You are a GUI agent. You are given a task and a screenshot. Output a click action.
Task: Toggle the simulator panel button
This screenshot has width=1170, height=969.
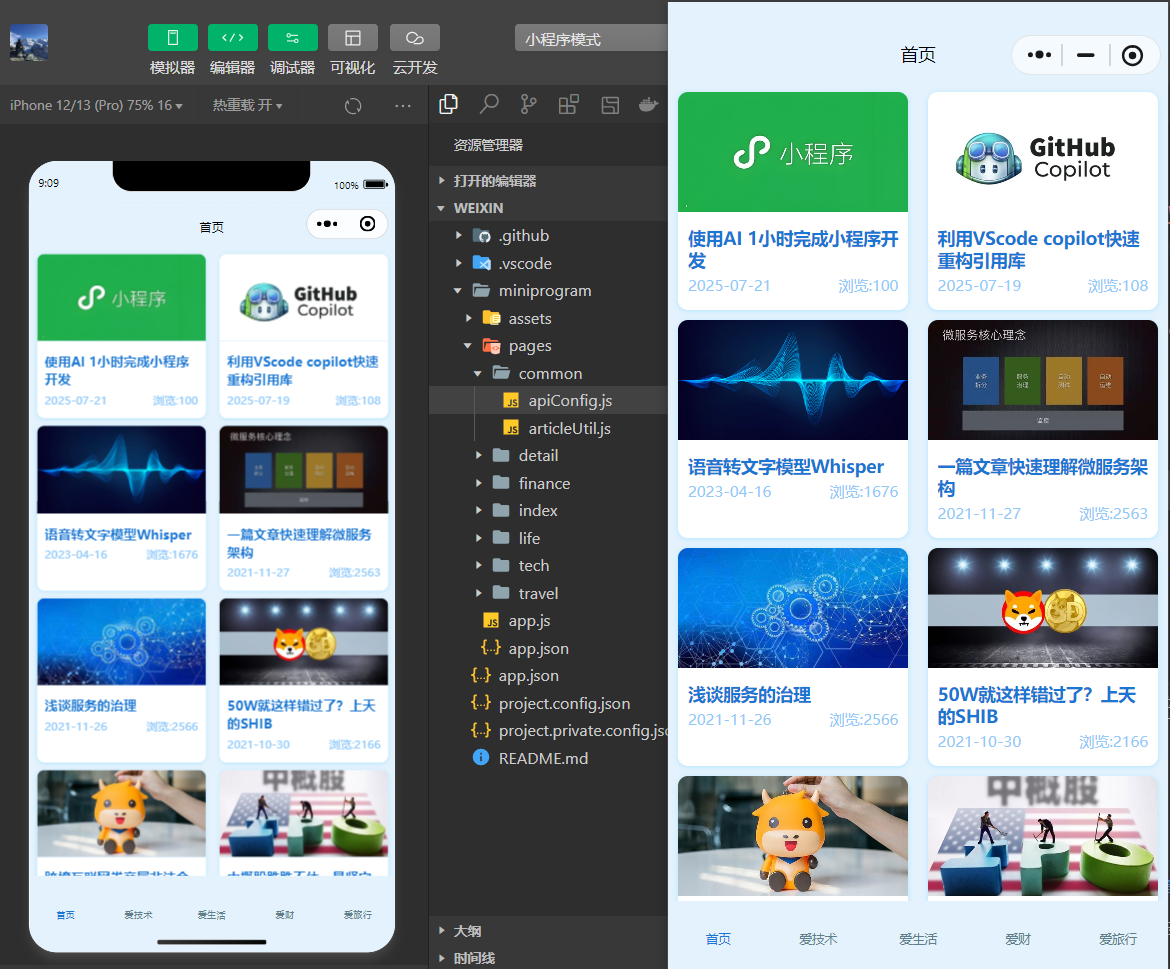(173, 38)
